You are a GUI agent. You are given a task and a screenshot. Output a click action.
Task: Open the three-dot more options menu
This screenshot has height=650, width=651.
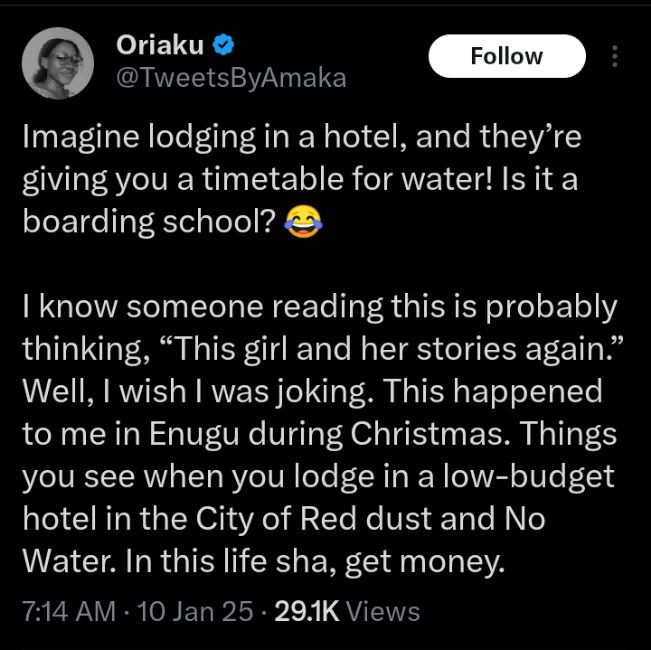(616, 57)
